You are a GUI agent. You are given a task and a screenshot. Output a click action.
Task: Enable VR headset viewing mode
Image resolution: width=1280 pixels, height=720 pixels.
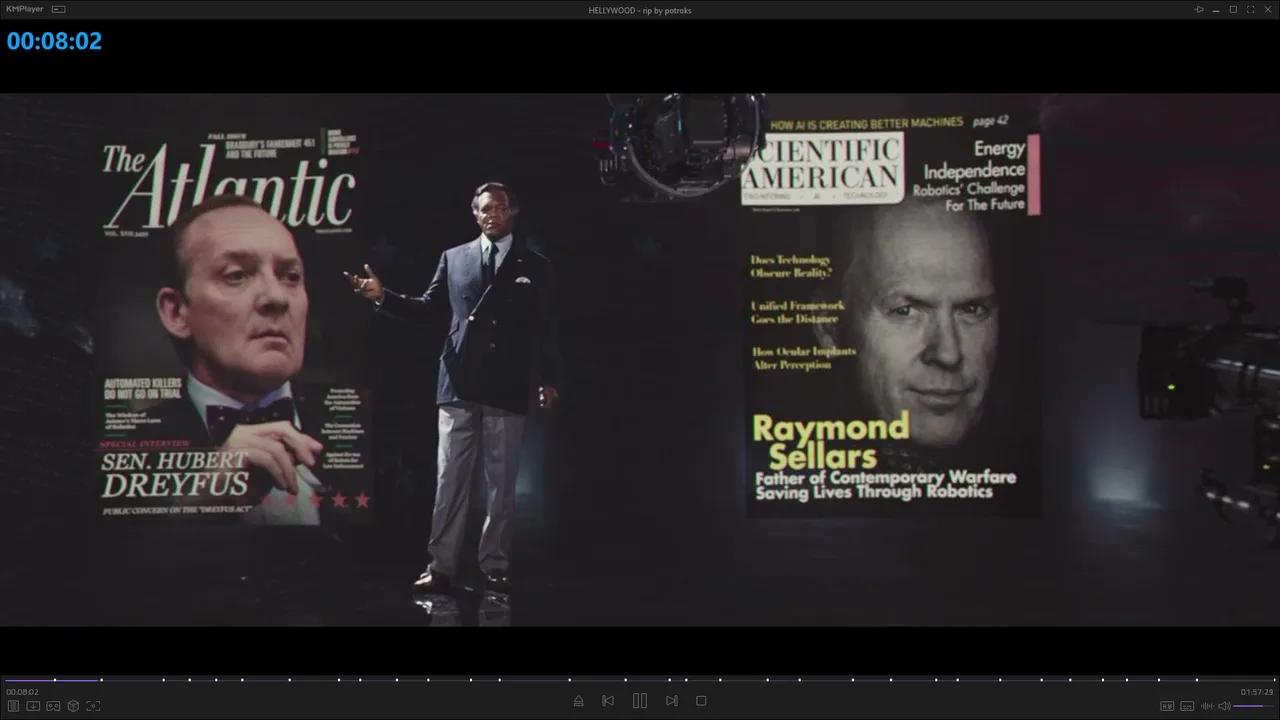[53, 706]
